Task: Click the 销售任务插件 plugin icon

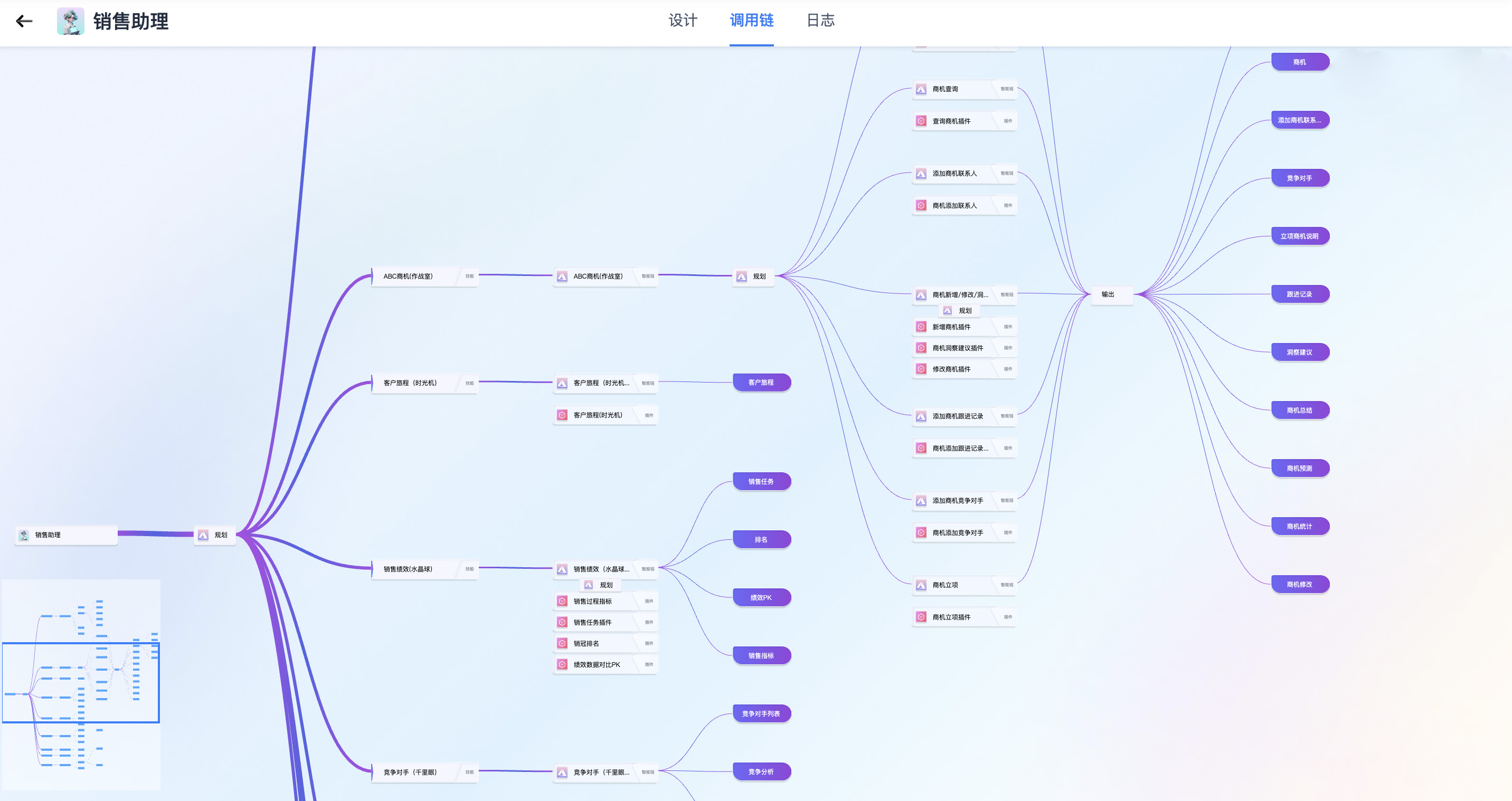Action: tap(562, 622)
